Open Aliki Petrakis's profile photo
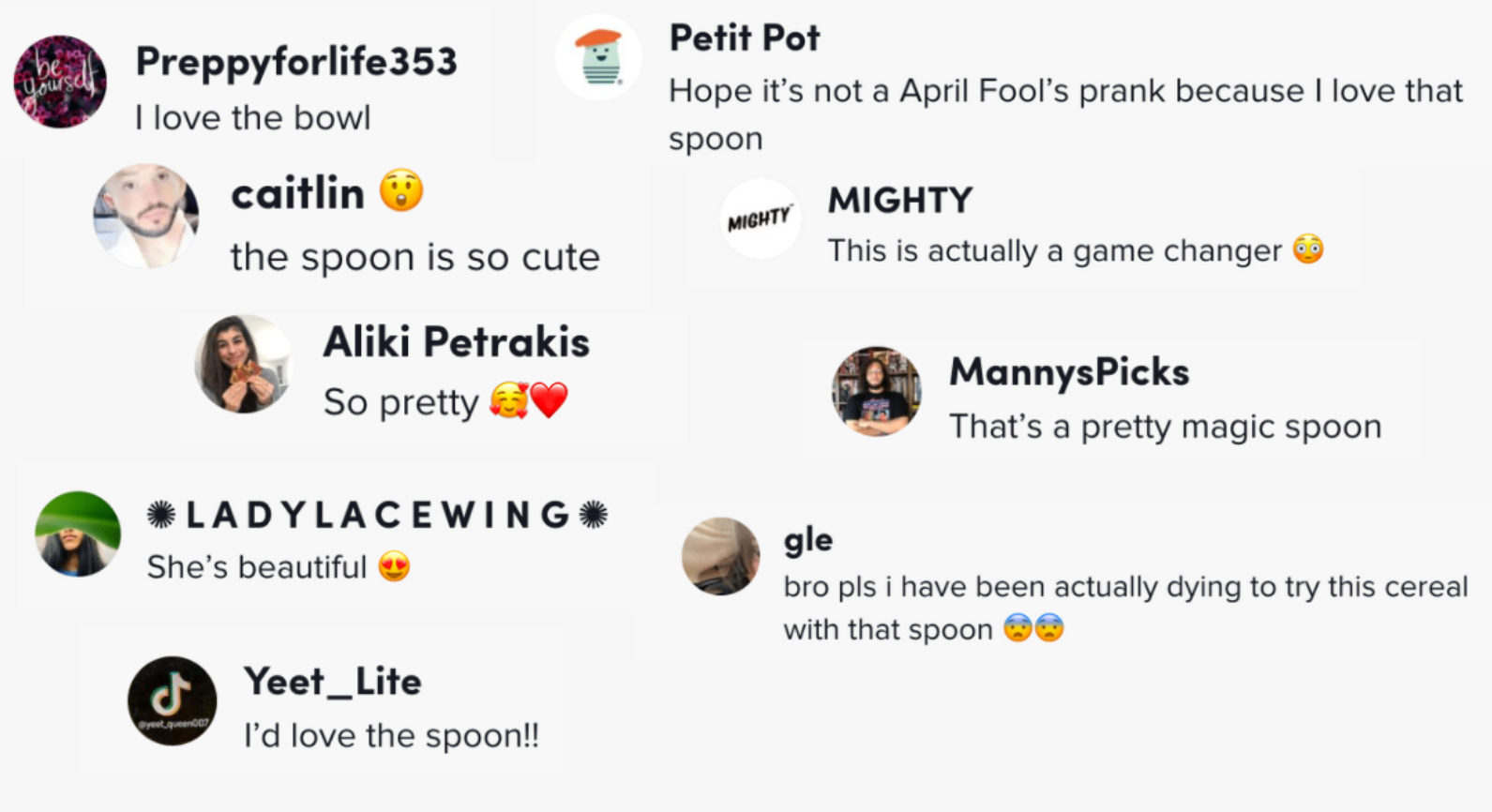 click(x=243, y=364)
